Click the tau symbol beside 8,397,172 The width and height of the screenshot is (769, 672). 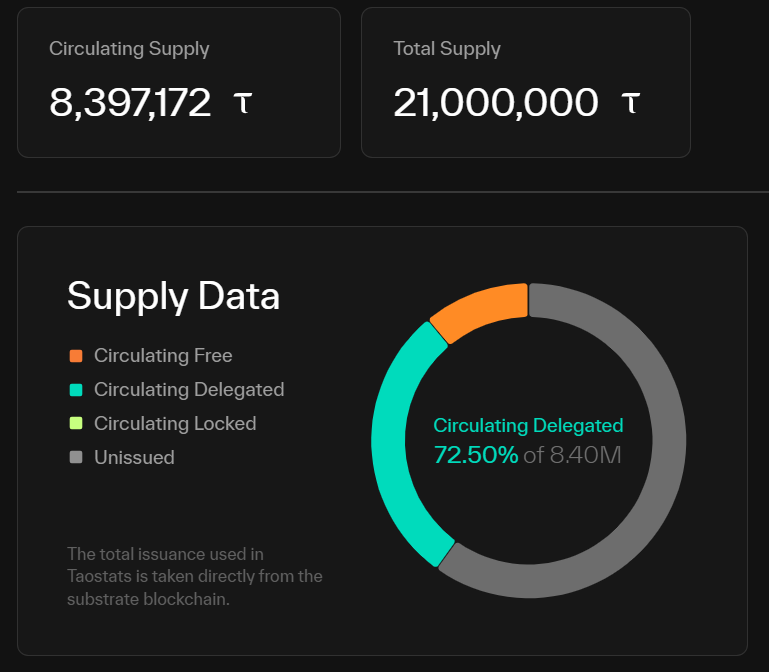click(242, 102)
